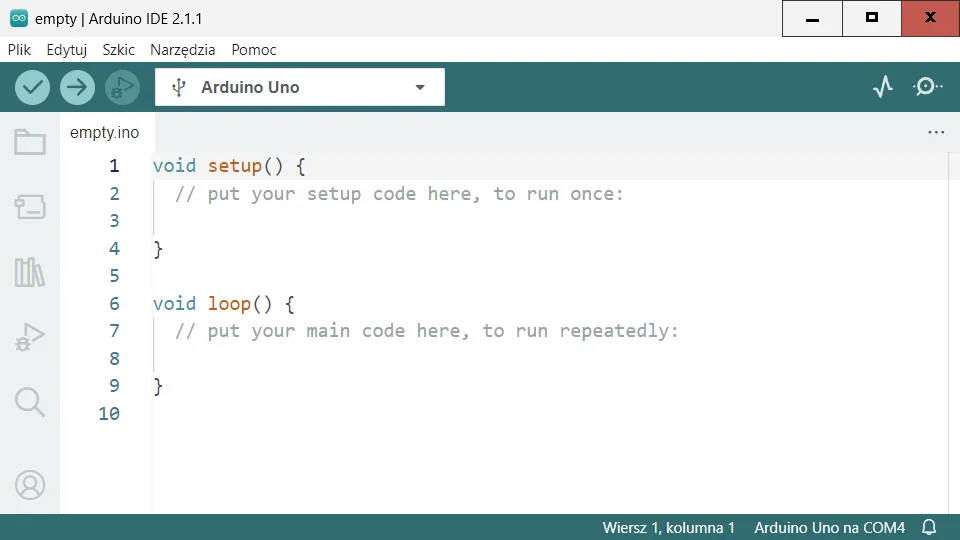Click 'Arduino Uno na COM4' in status bar
The image size is (960, 540).
click(x=830, y=528)
